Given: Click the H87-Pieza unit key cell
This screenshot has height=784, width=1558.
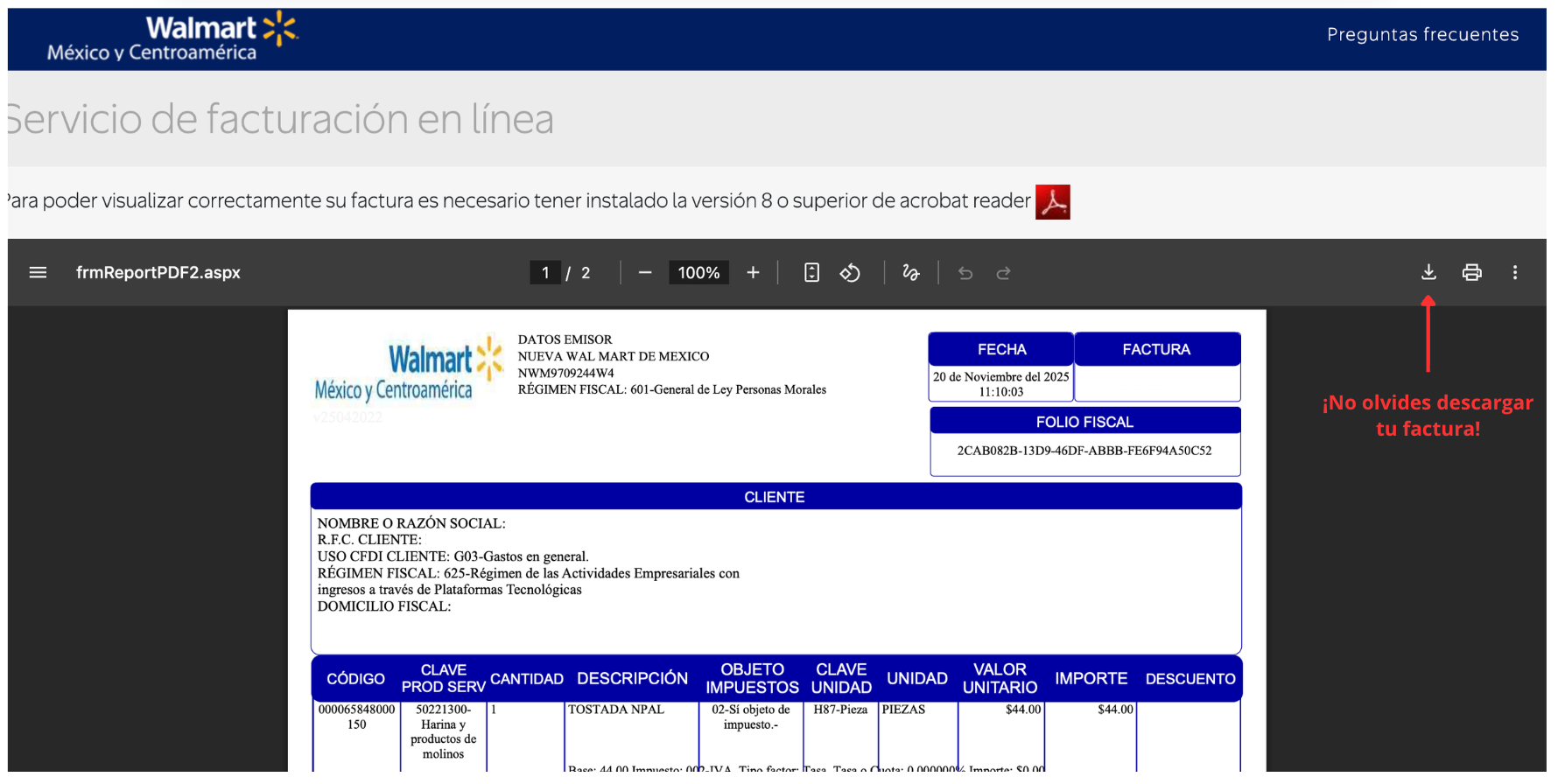Looking at the screenshot, I should pos(840,710).
